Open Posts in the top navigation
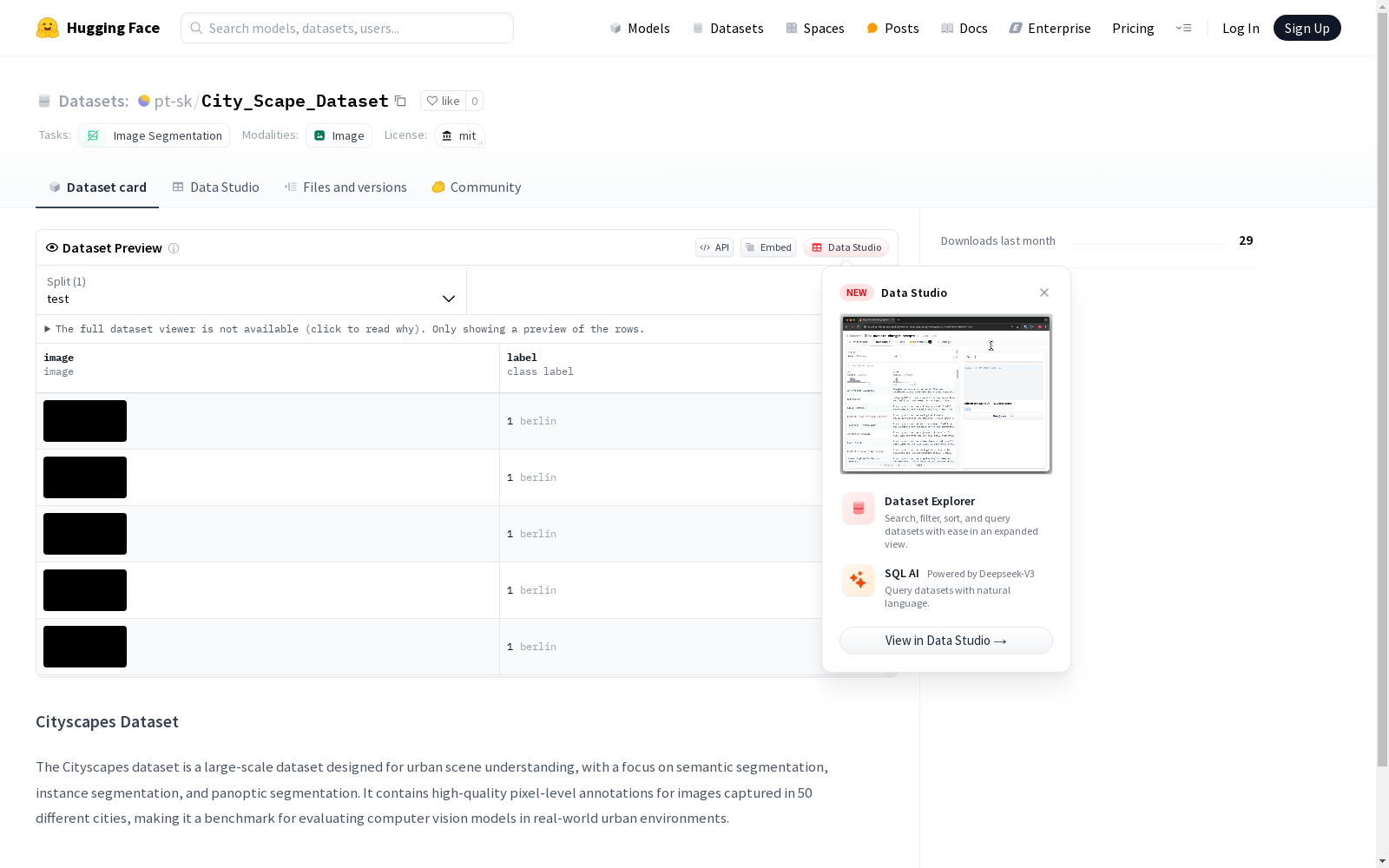1389x868 pixels. coord(892,28)
